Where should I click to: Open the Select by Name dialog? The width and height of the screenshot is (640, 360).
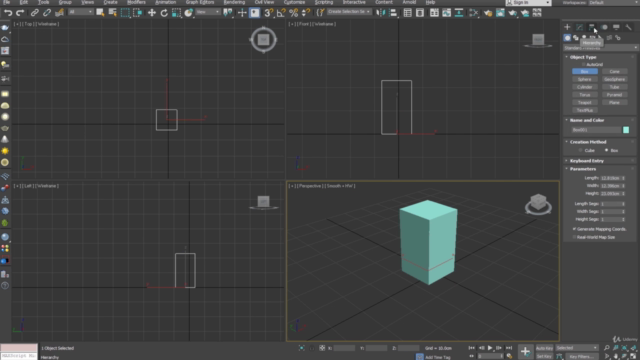click(x=112, y=13)
